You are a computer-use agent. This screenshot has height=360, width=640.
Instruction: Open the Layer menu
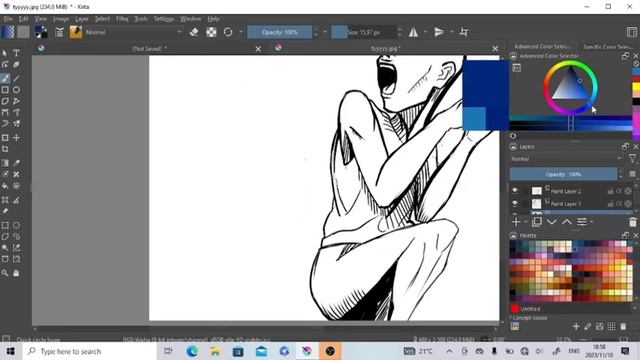coord(82,19)
